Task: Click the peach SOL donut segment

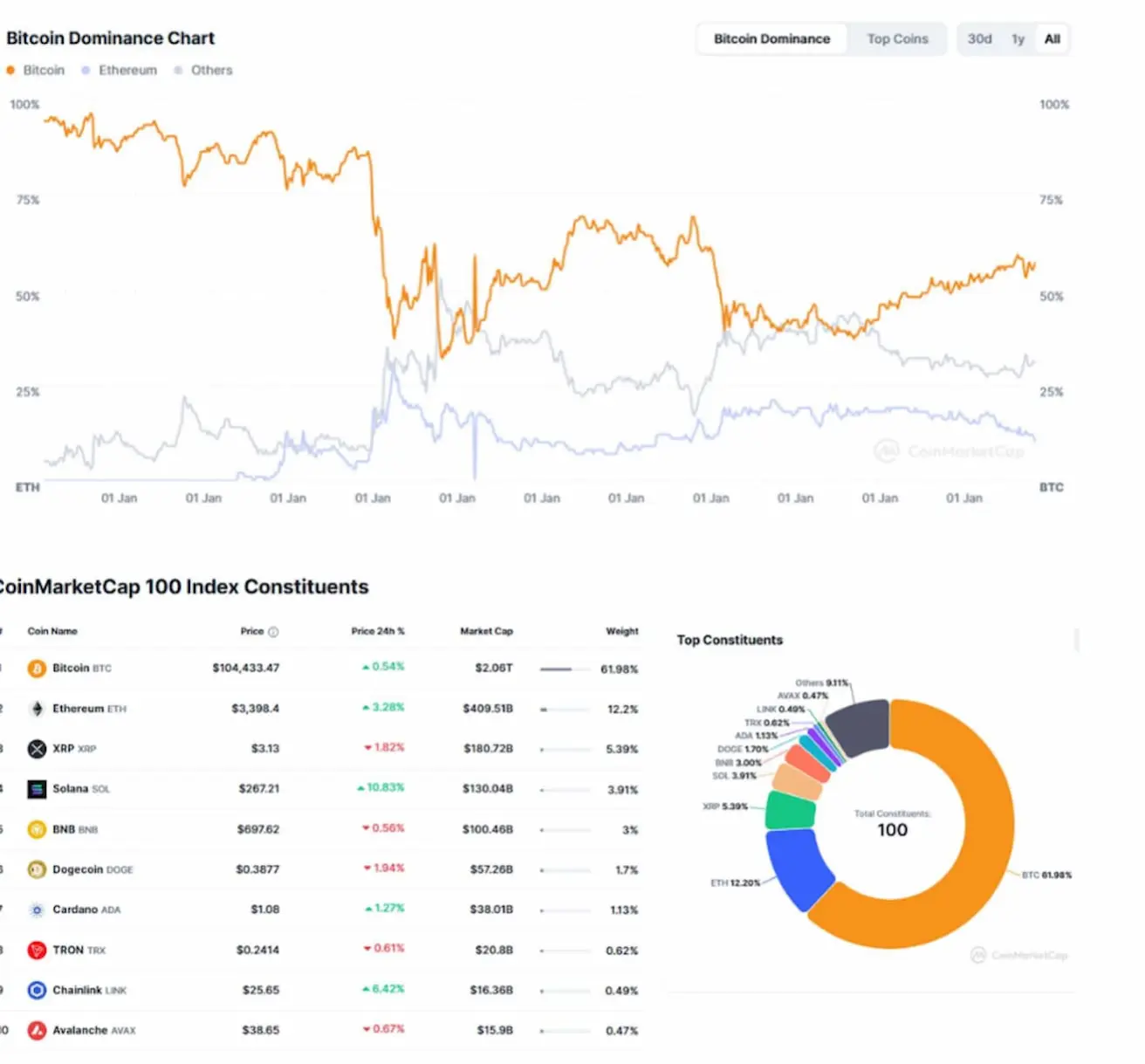Action: click(798, 781)
